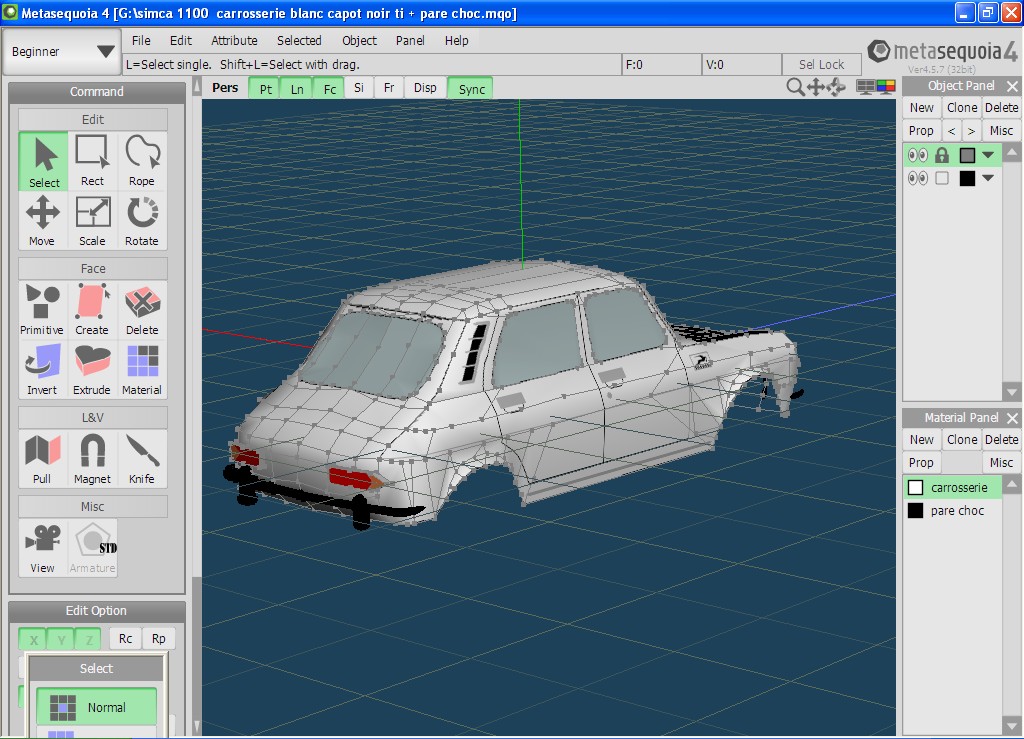Open the Selected menu
The height and width of the screenshot is (739, 1024).
(299, 40)
